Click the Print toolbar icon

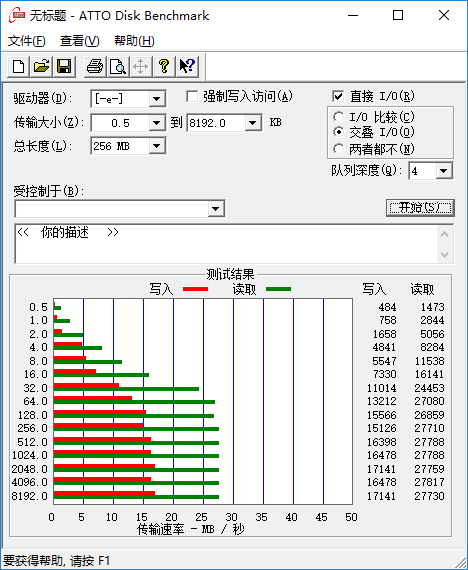(95, 67)
